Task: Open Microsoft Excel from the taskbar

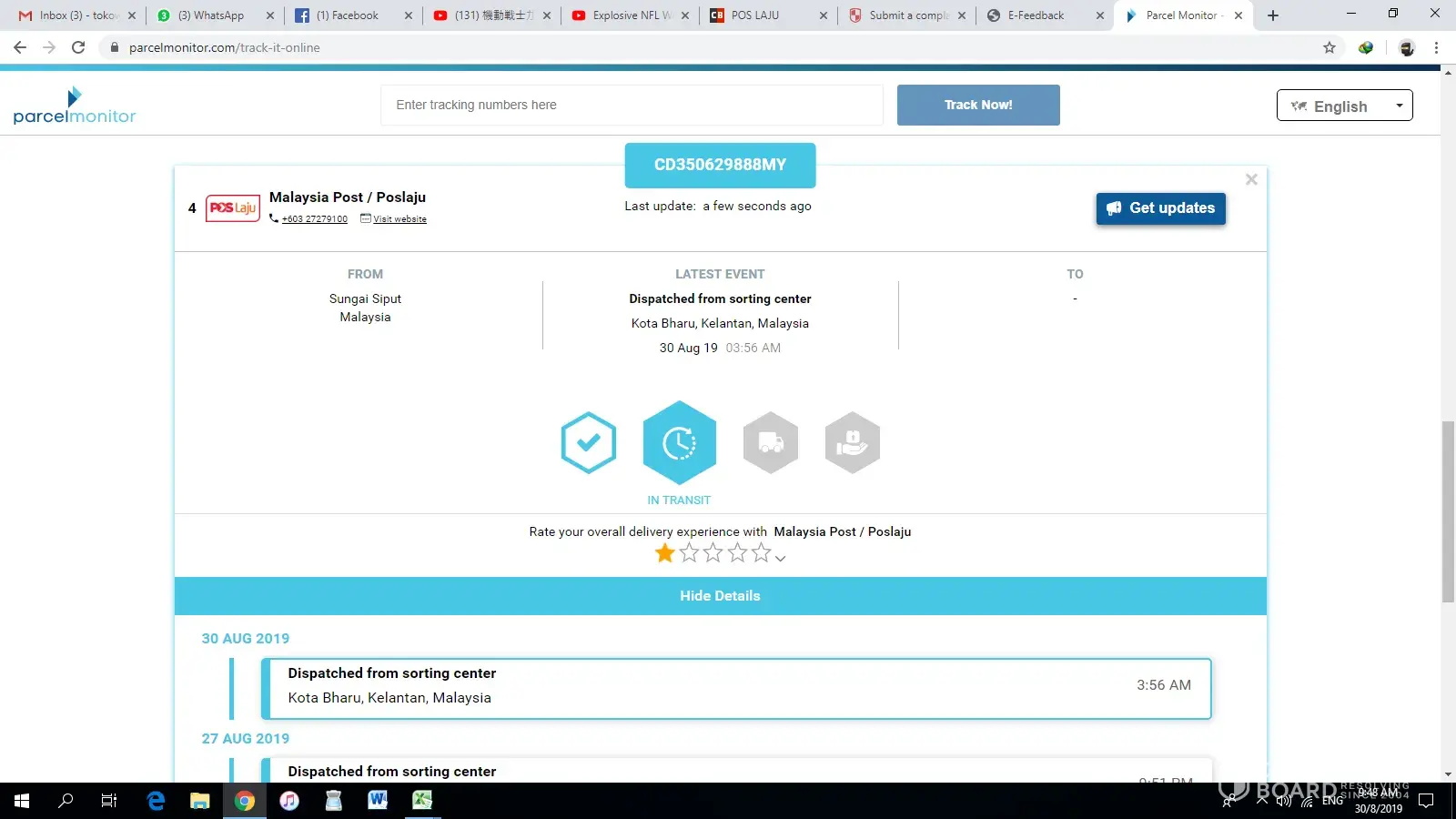Action: coord(422,801)
